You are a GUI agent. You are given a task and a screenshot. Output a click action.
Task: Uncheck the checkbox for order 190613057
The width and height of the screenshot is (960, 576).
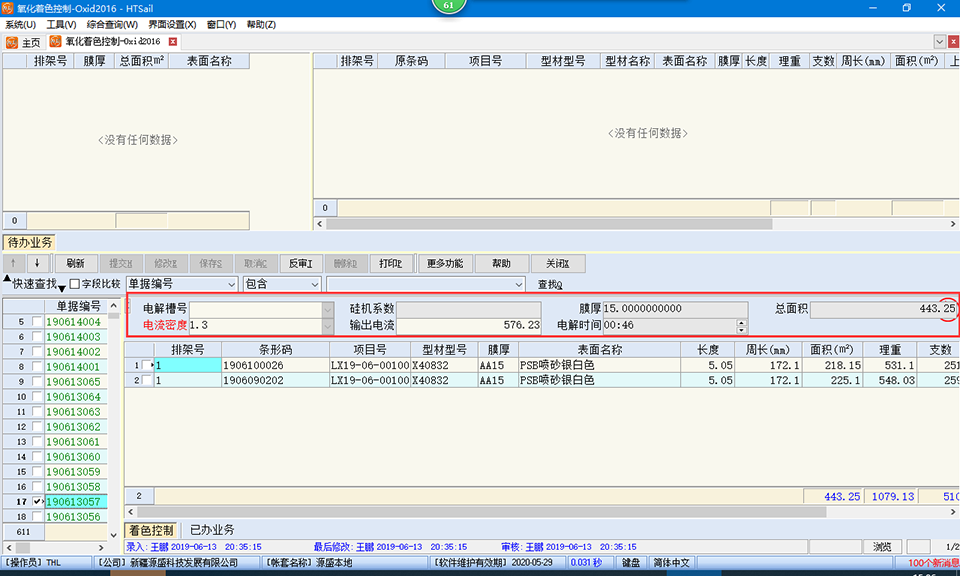point(37,502)
